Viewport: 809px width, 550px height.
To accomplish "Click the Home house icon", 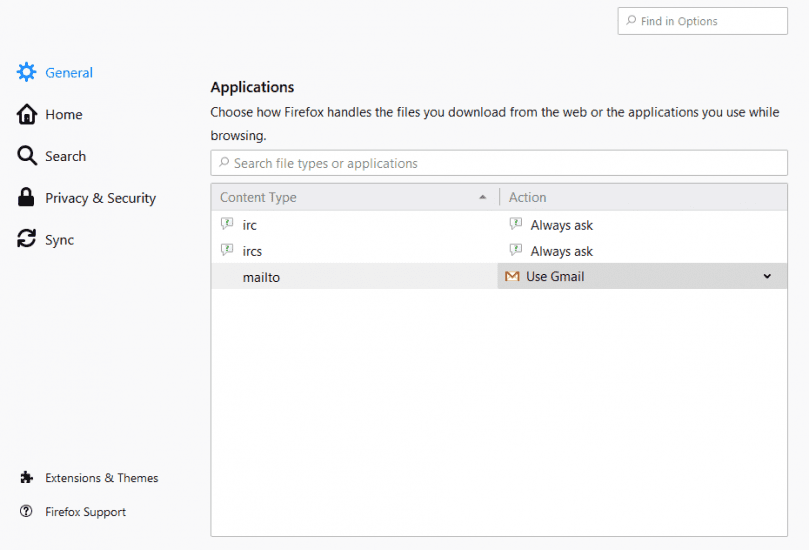I will (27, 115).
